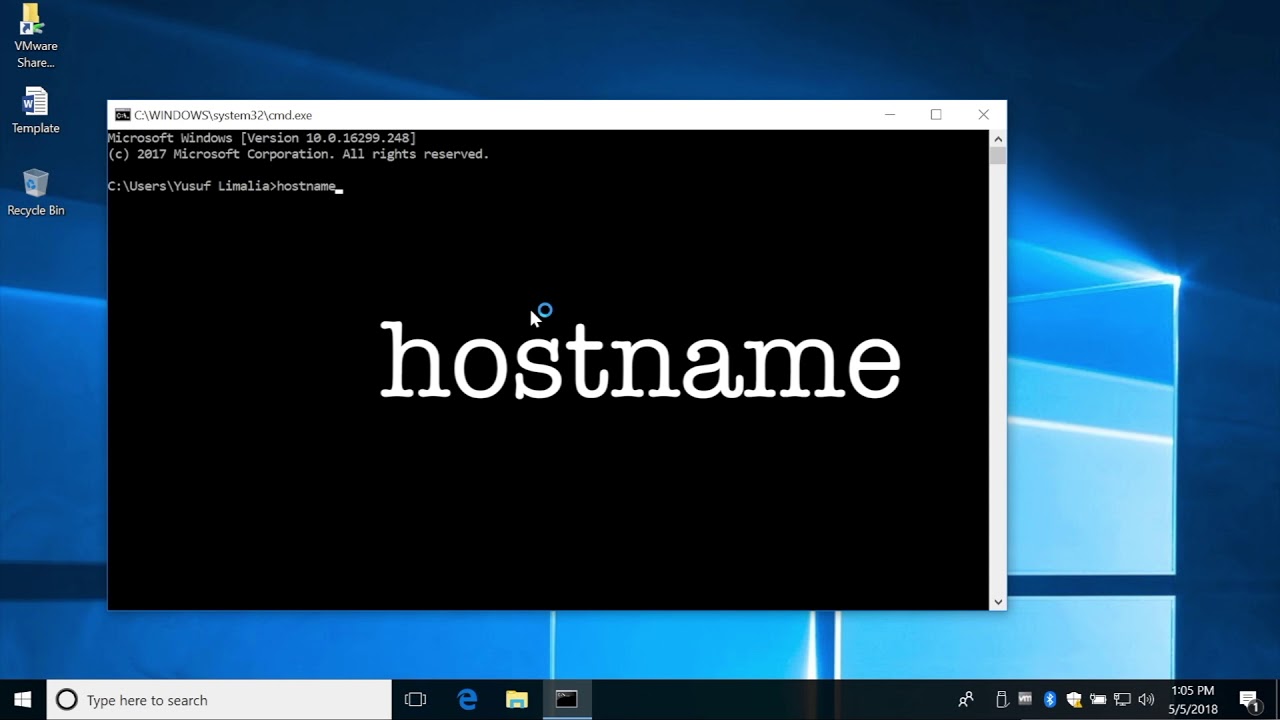Switch to the Command Prompt taskbar icon
Screen dimensions: 1280x720
[x=567, y=697]
